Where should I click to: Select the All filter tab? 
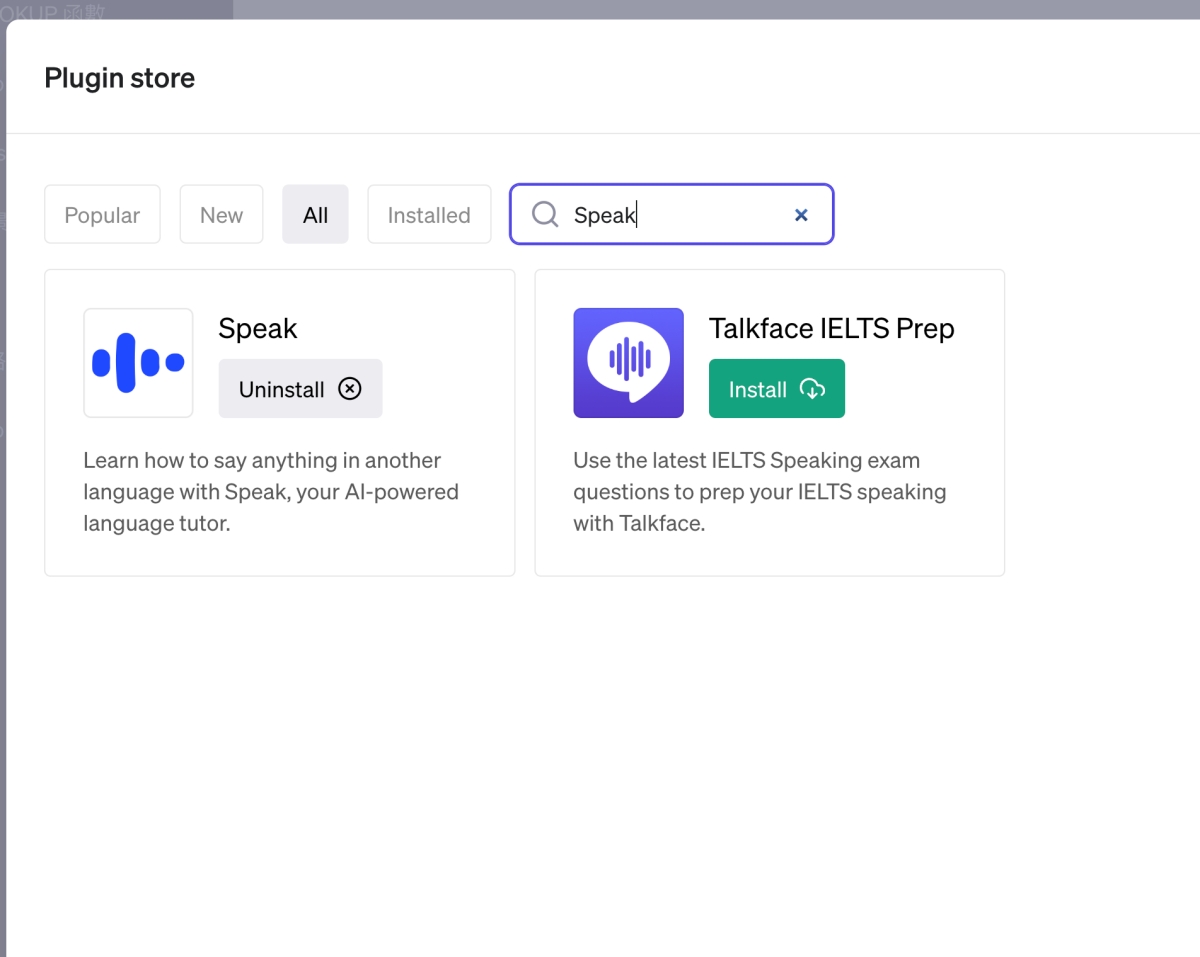click(x=315, y=214)
